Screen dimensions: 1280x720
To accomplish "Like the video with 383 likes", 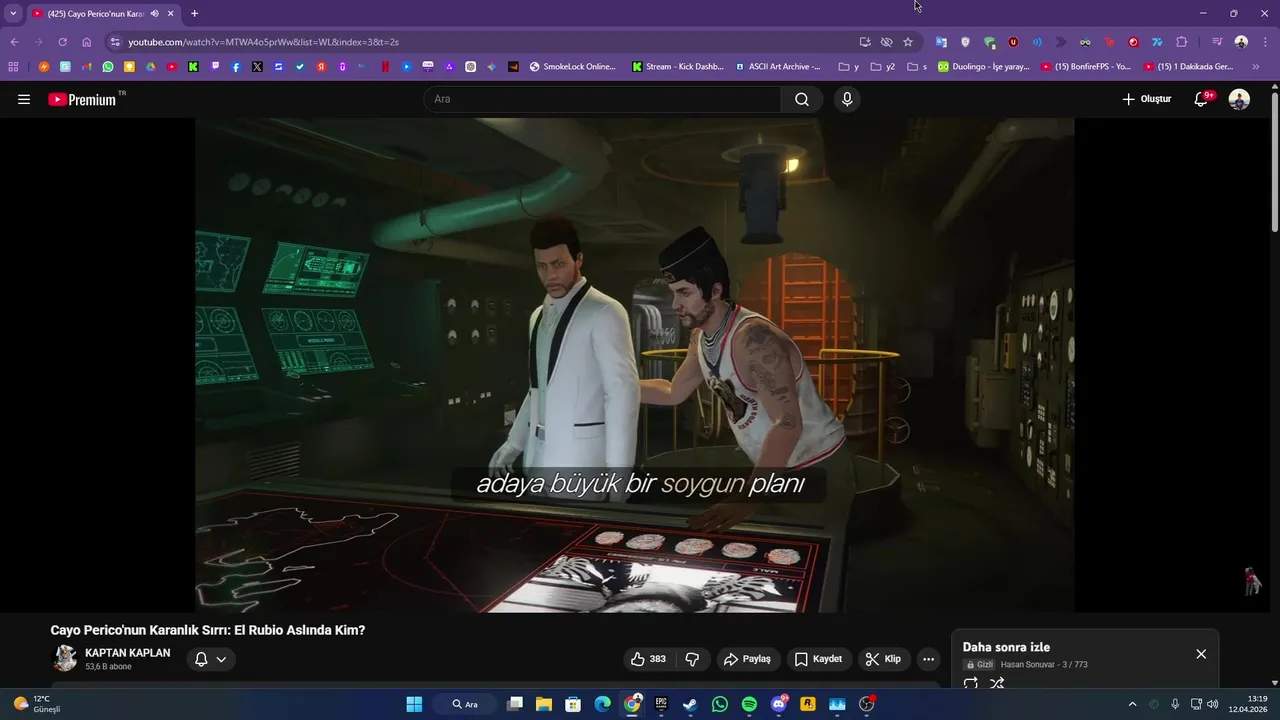I will [x=648, y=659].
